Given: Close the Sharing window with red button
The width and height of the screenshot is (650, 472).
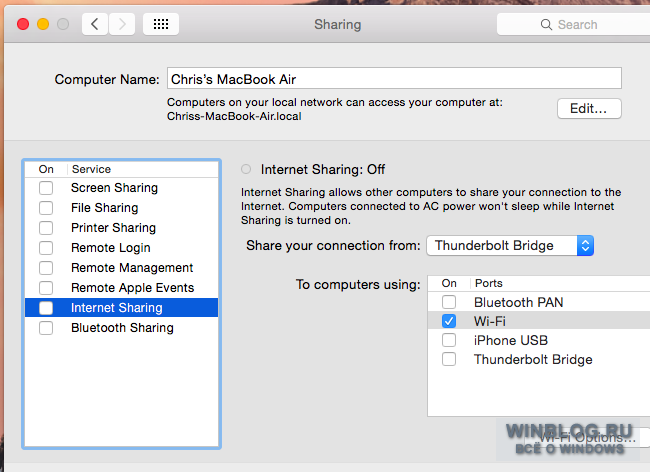Looking at the screenshot, I should click(23, 24).
